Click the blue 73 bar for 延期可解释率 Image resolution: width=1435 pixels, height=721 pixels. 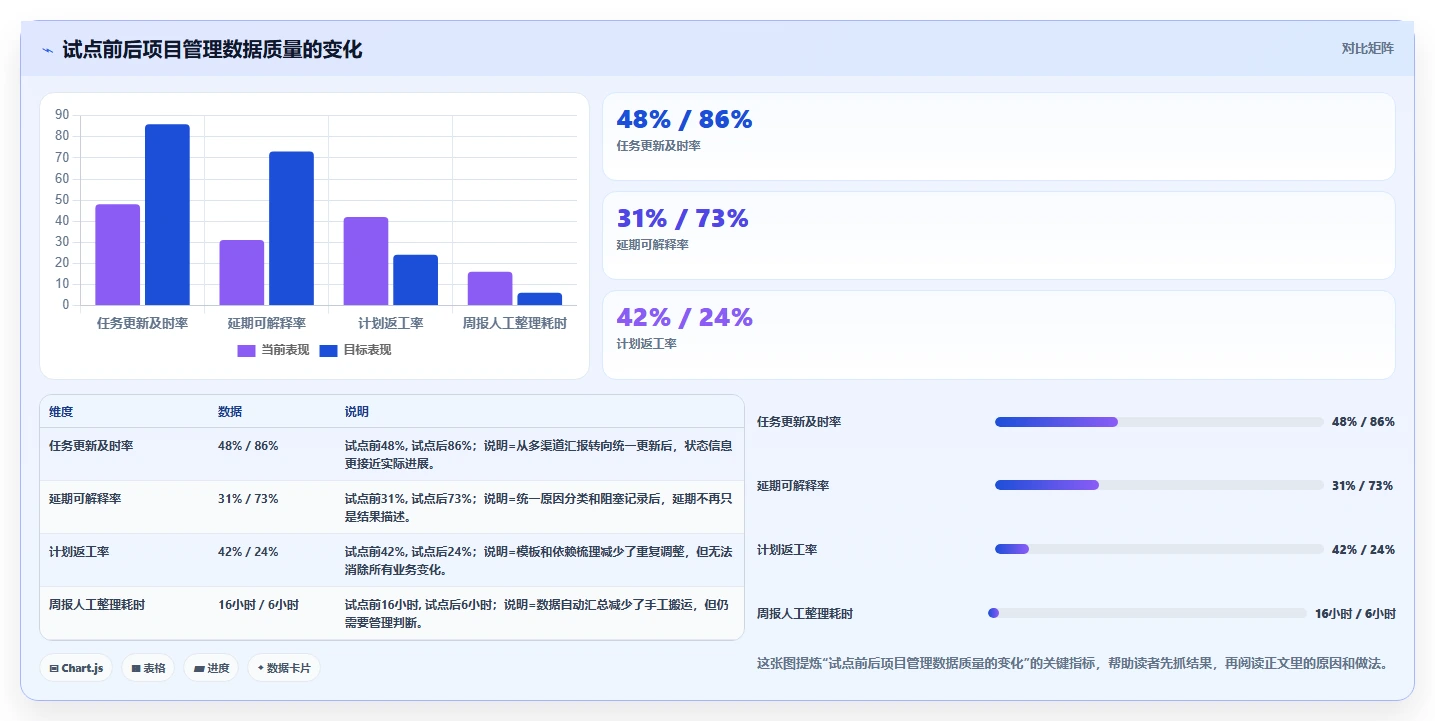coord(291,228)
